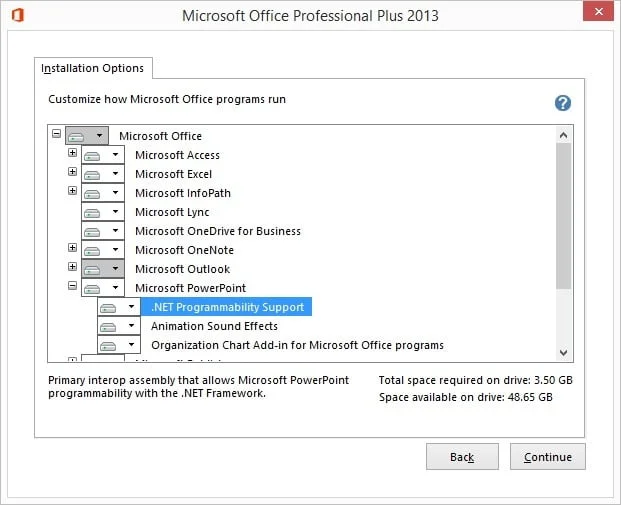Viewport: 621px width, 505px height.
Task: Click the 'Primary interop assembly' description text
Action: [198, 387]
